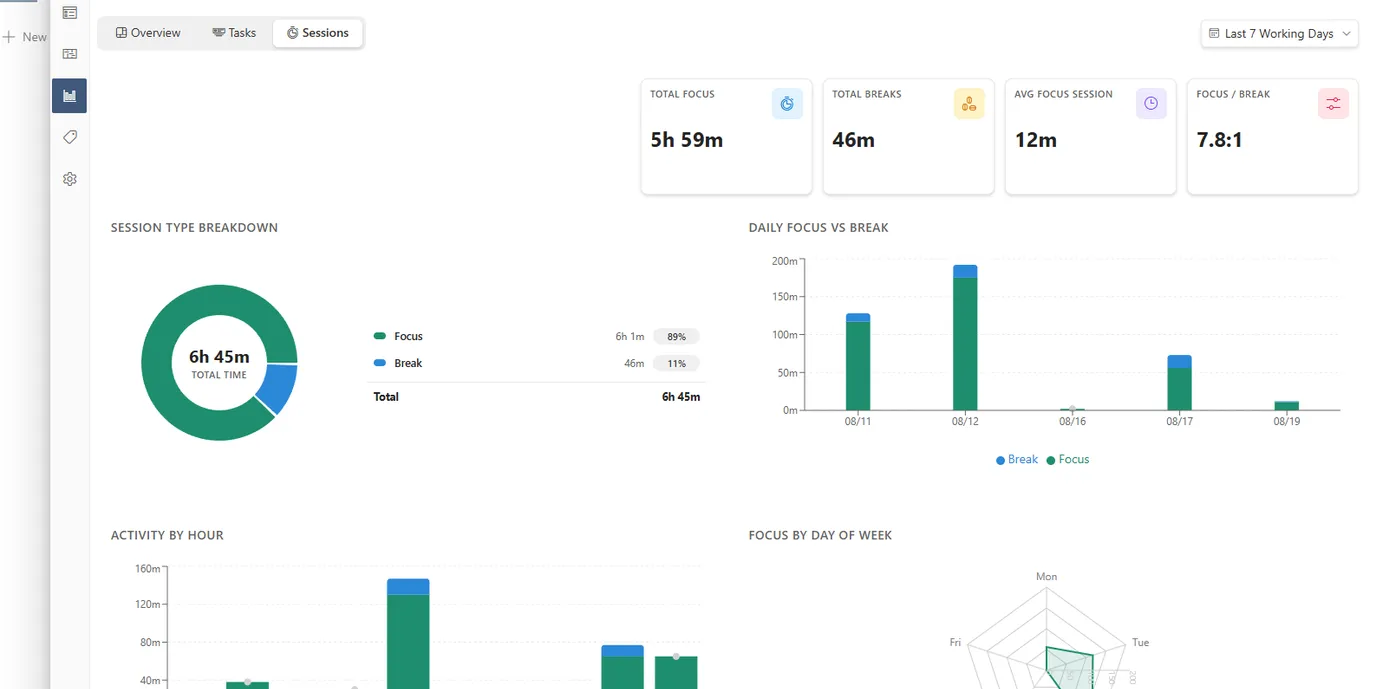Open the settings gear in sidebar
Viewport: 1376px width, 689px height.
pos(69,179)
